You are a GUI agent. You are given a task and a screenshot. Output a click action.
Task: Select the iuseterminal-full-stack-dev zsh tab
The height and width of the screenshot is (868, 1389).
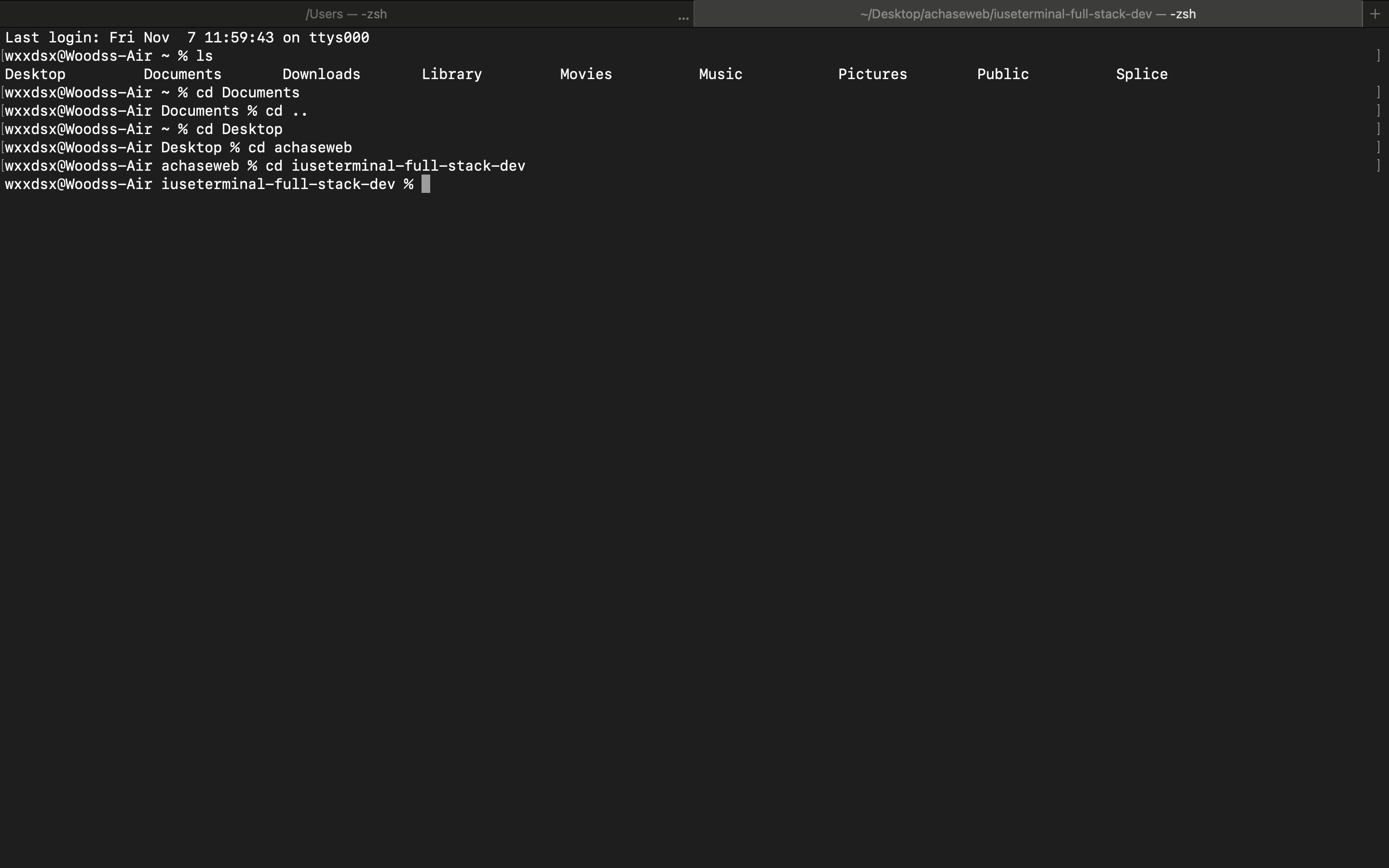(1027, 14)
